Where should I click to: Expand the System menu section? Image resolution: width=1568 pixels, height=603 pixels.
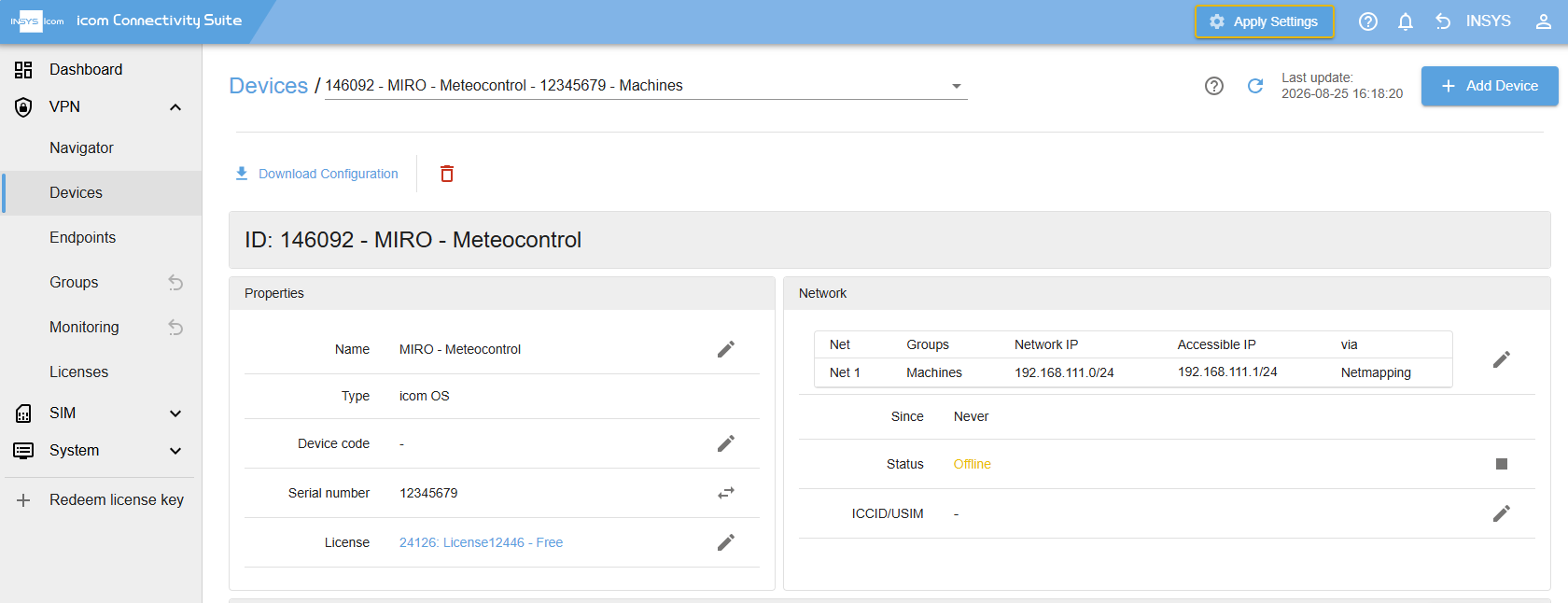tap(175, 451)
